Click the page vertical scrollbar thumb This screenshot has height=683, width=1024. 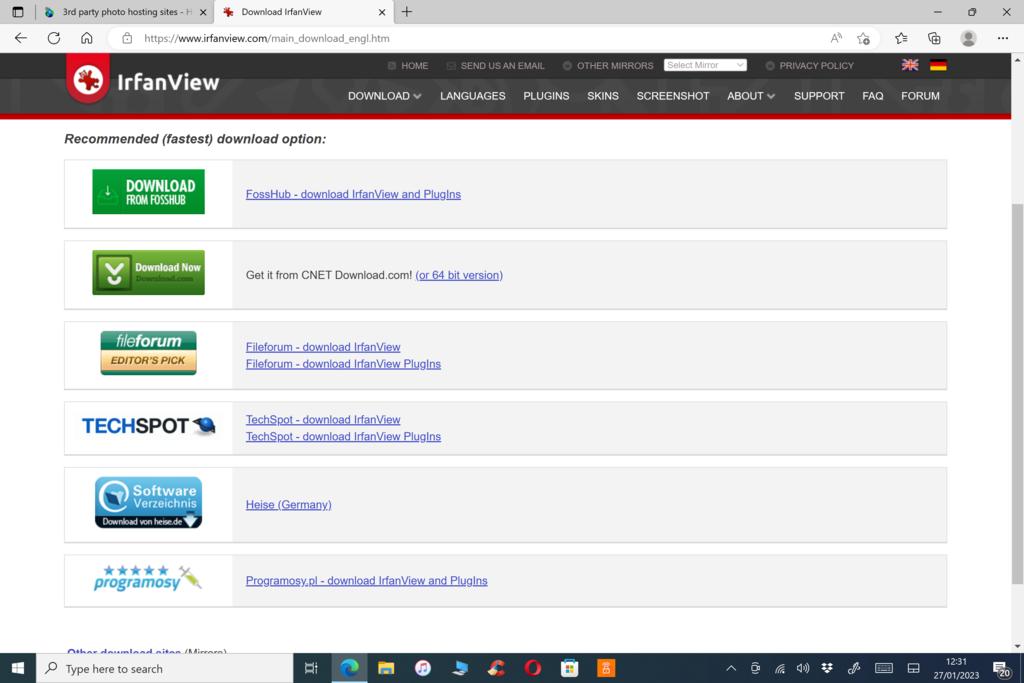coord(1017,394)
